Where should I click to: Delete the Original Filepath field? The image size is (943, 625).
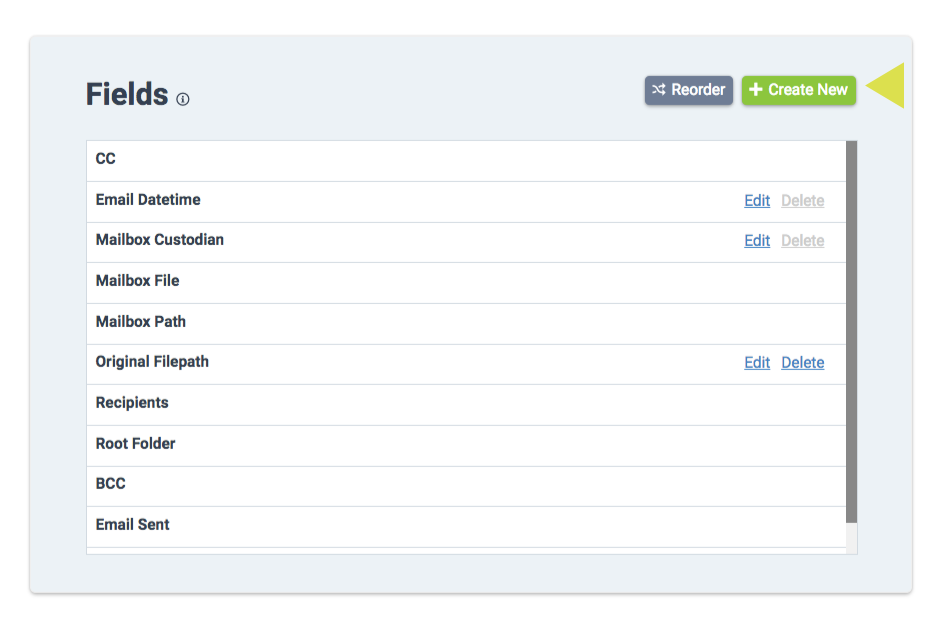(x=802, y=363)
